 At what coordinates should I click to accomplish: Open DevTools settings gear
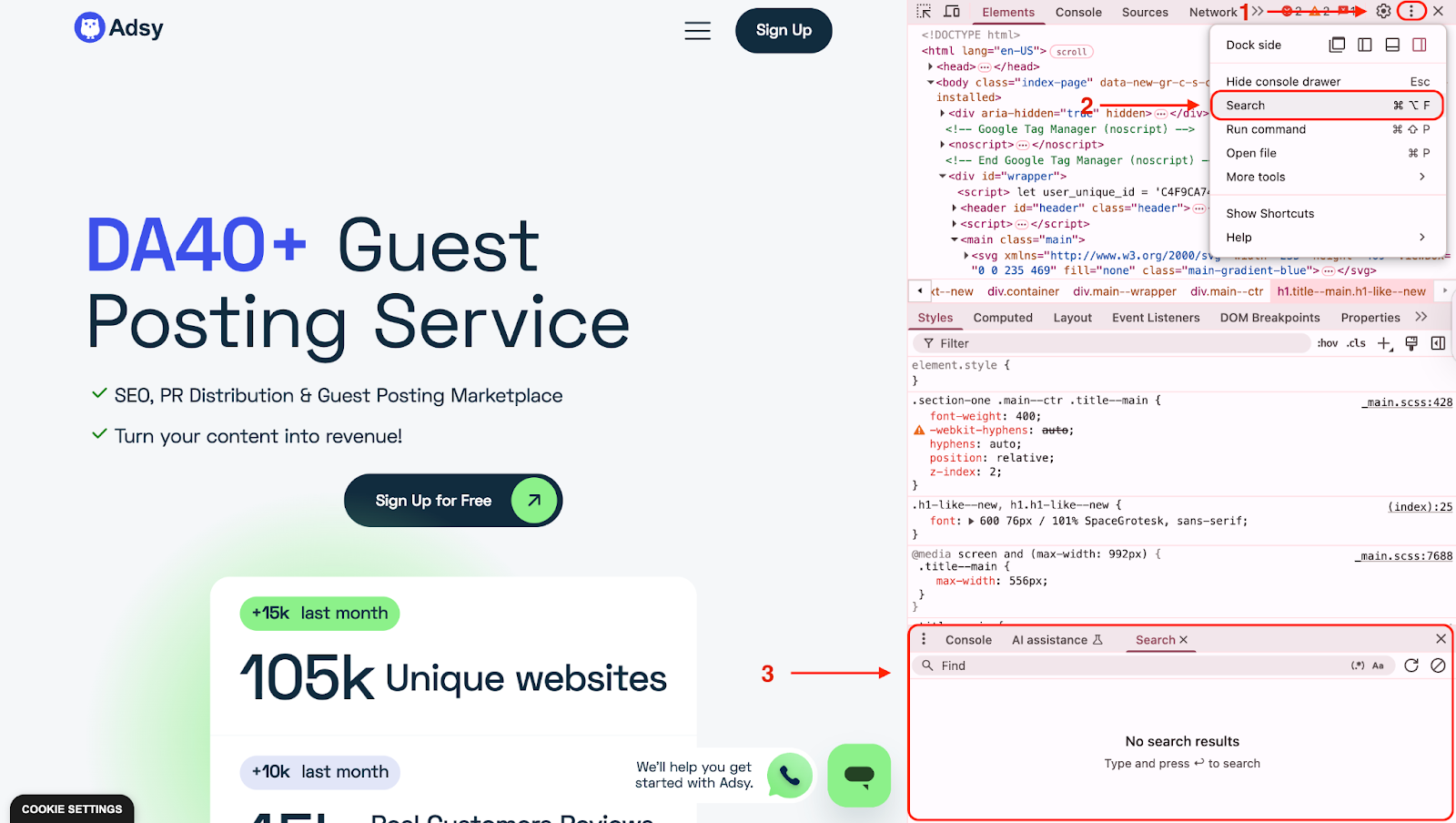1383,11
